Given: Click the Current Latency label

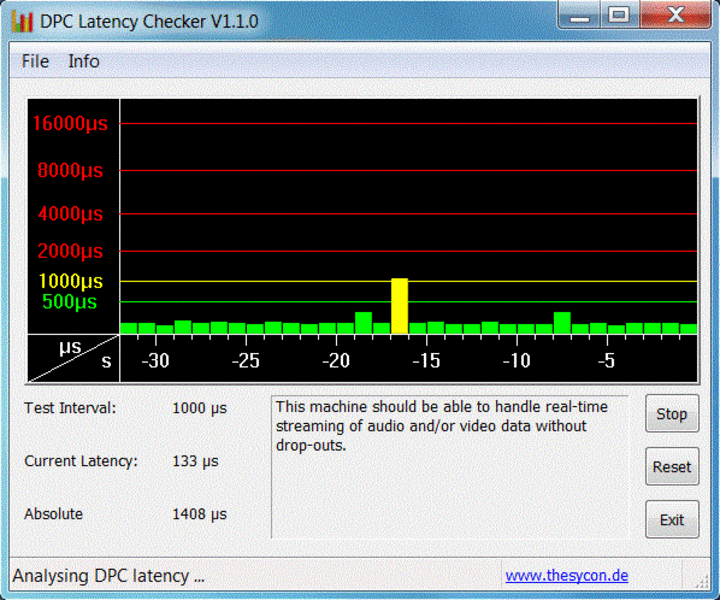Looking at the screenshot, I should [x=81, y=461].
